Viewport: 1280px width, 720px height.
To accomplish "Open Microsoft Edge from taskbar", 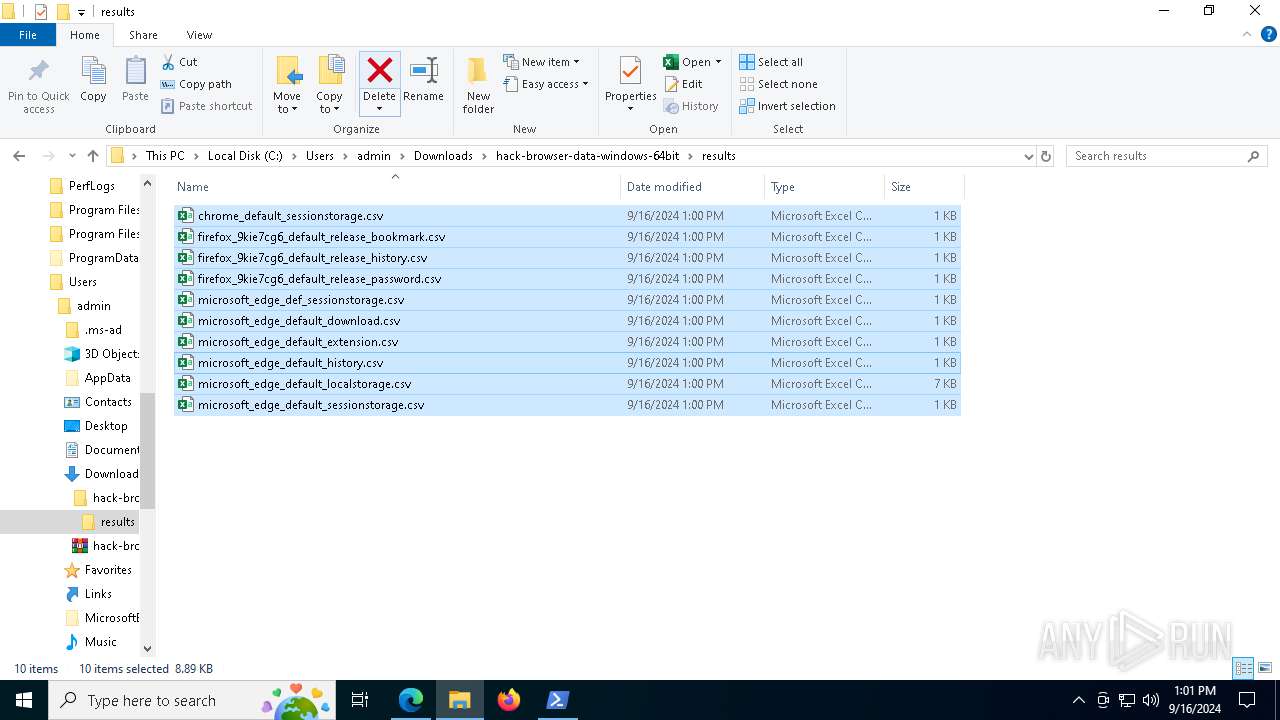I will 411,700.
